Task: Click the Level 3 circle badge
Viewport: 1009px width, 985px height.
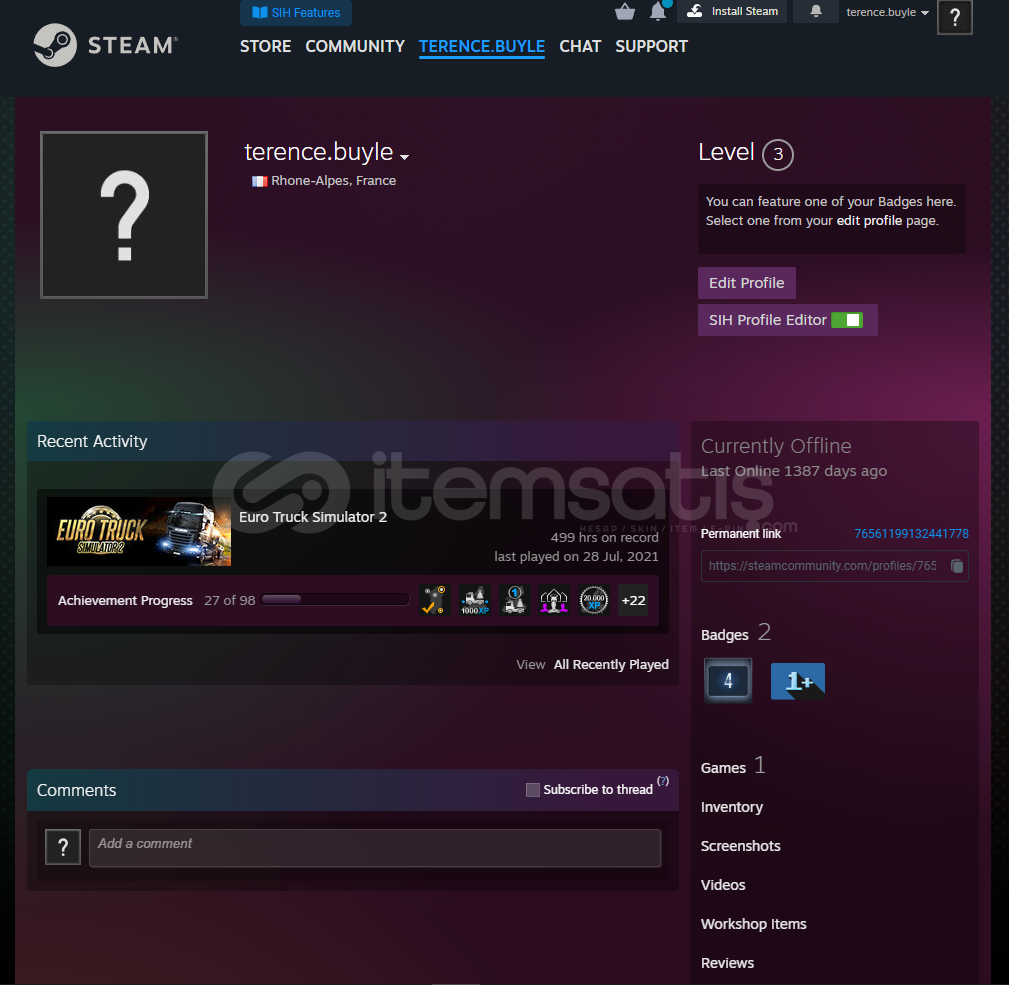Action: click(778, 154)
